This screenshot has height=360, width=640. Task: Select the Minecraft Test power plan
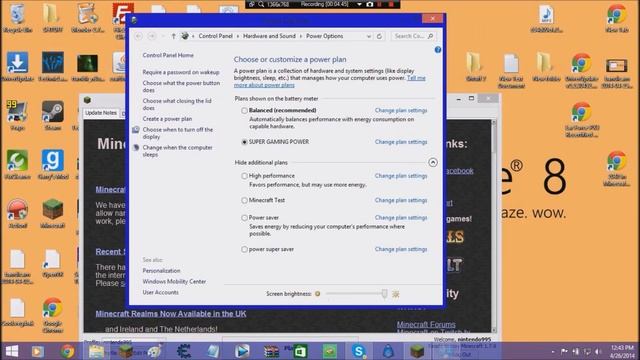click(244, 200)
